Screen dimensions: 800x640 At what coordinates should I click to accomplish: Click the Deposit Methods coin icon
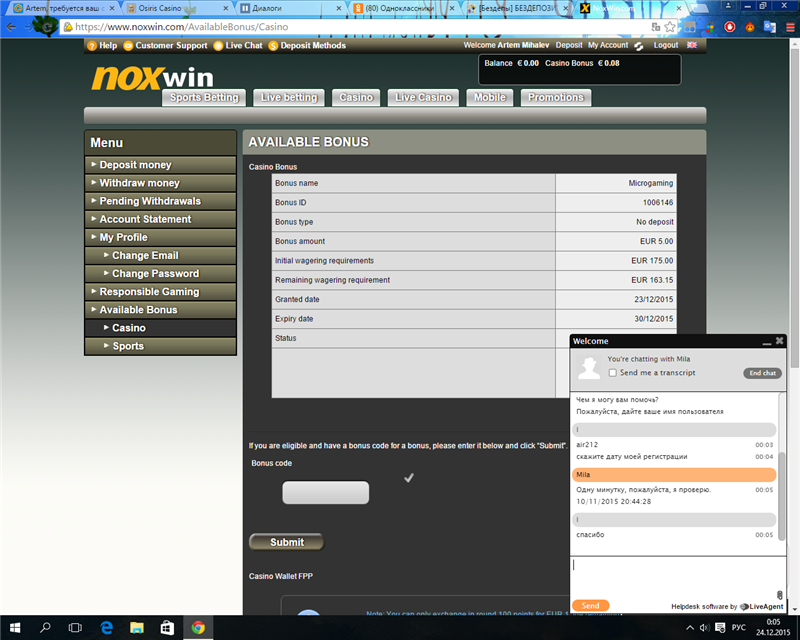click(x=273, y=45)
